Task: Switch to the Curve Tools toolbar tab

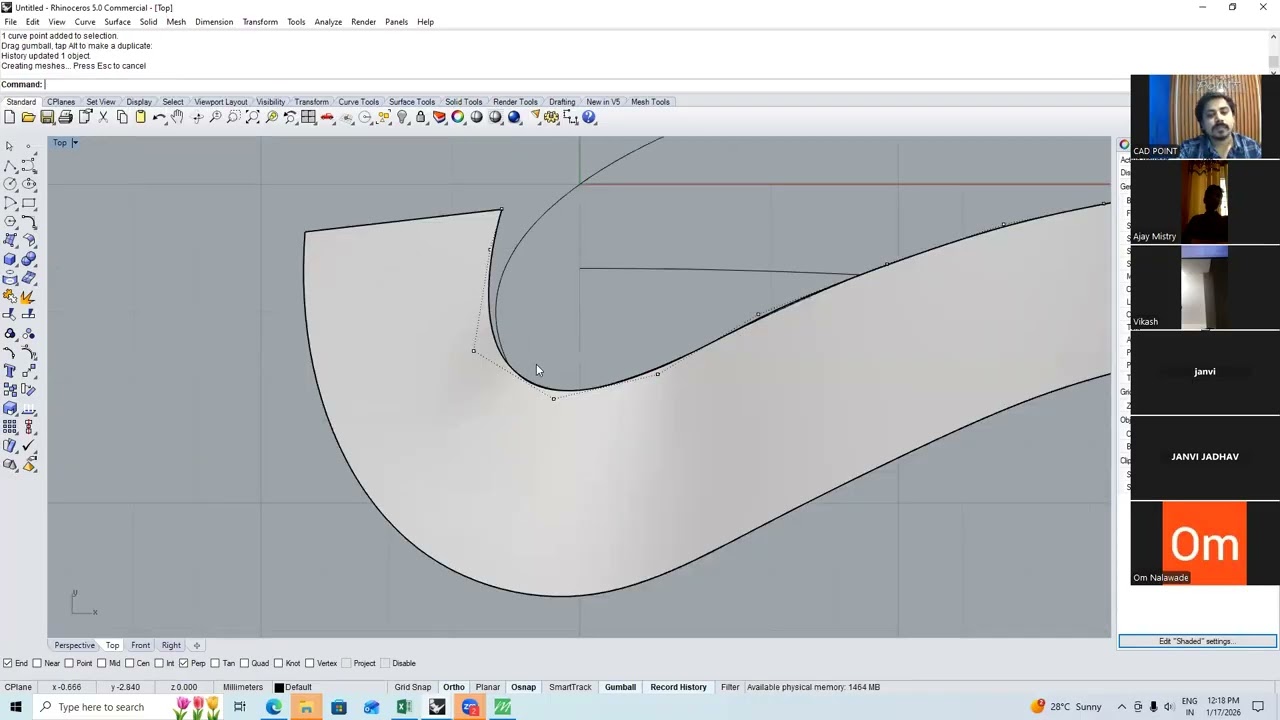Action: point(358,102)
